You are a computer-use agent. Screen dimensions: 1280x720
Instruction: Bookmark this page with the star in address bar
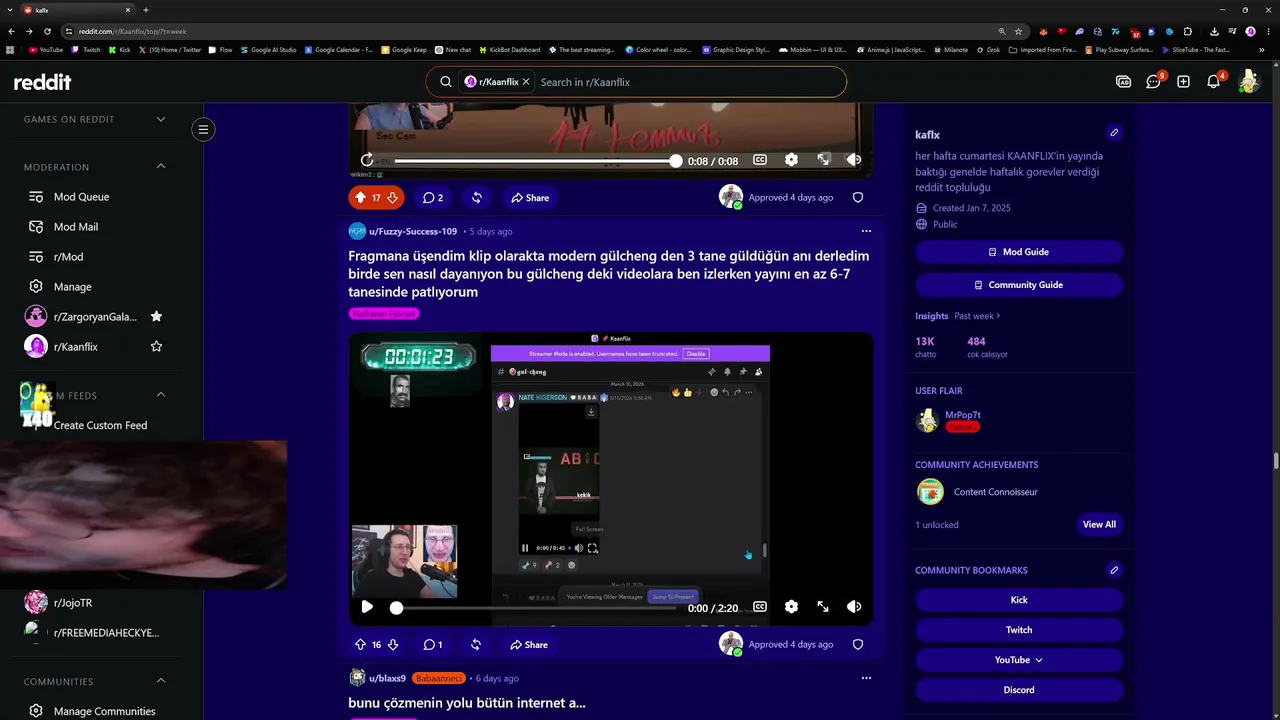[1018, 31]
